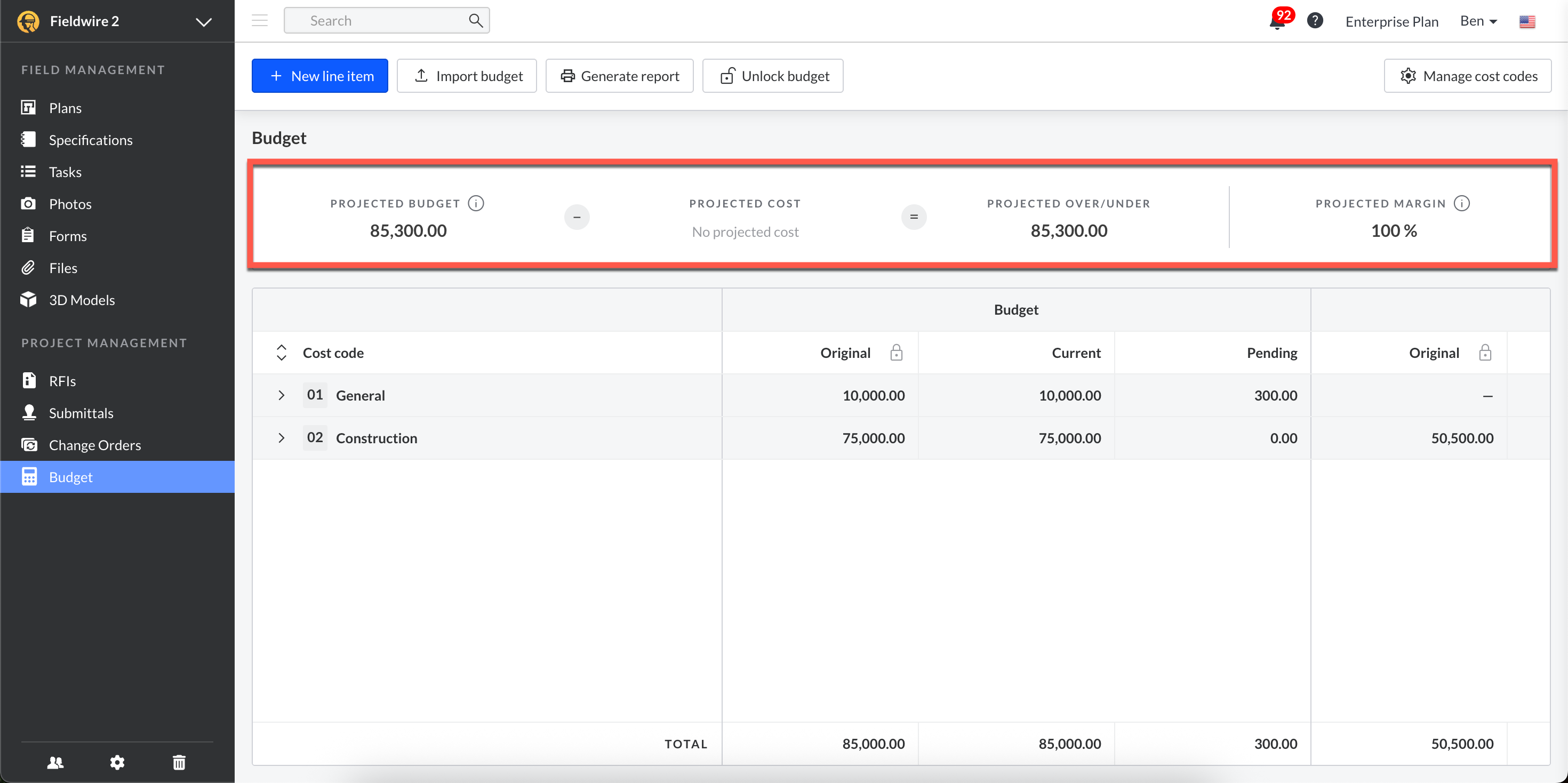Click the Unlock budget button
The height and width of the screenshot is (783, 1568).
tap(772, 76)
